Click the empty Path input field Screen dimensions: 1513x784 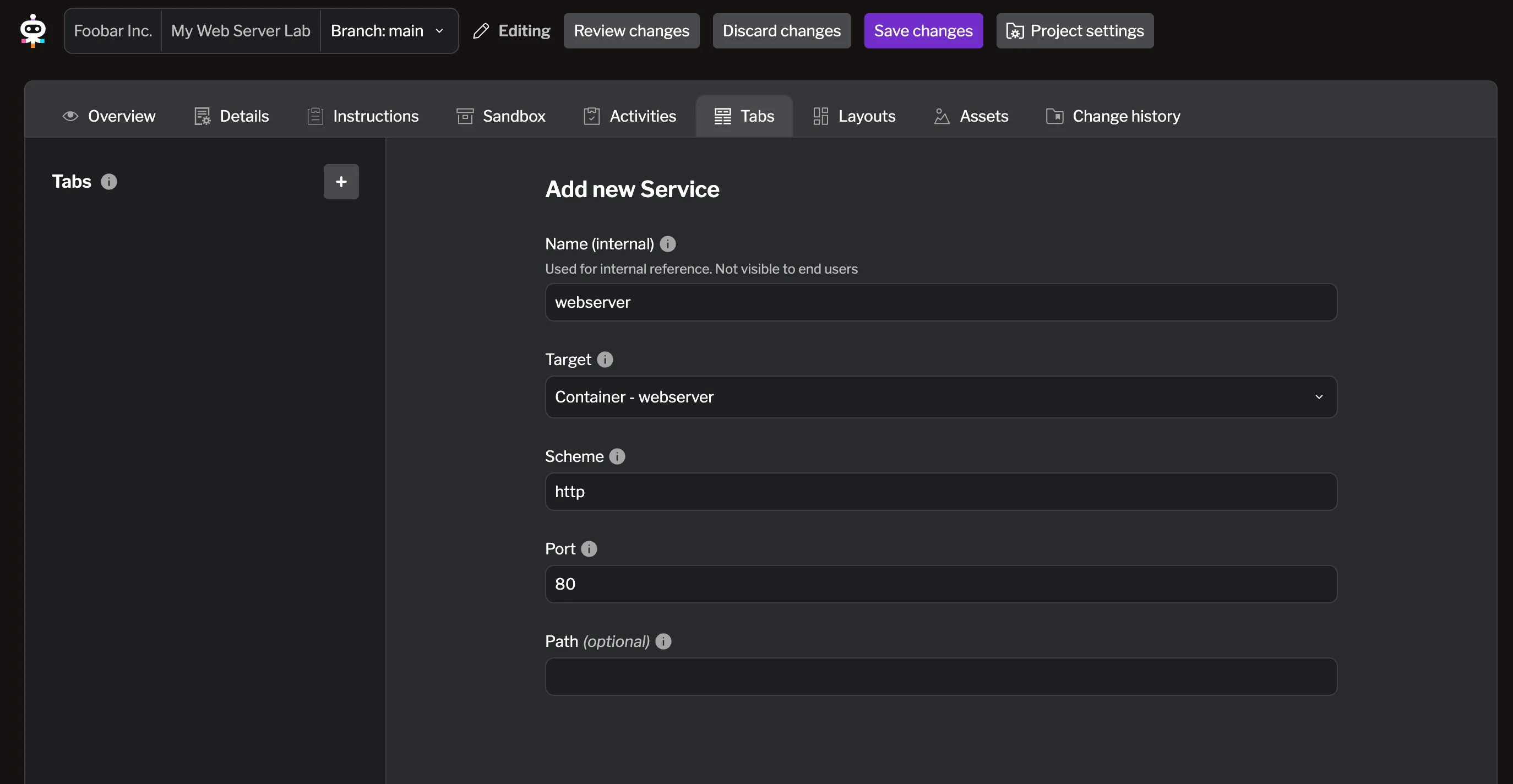click(940, 677)
